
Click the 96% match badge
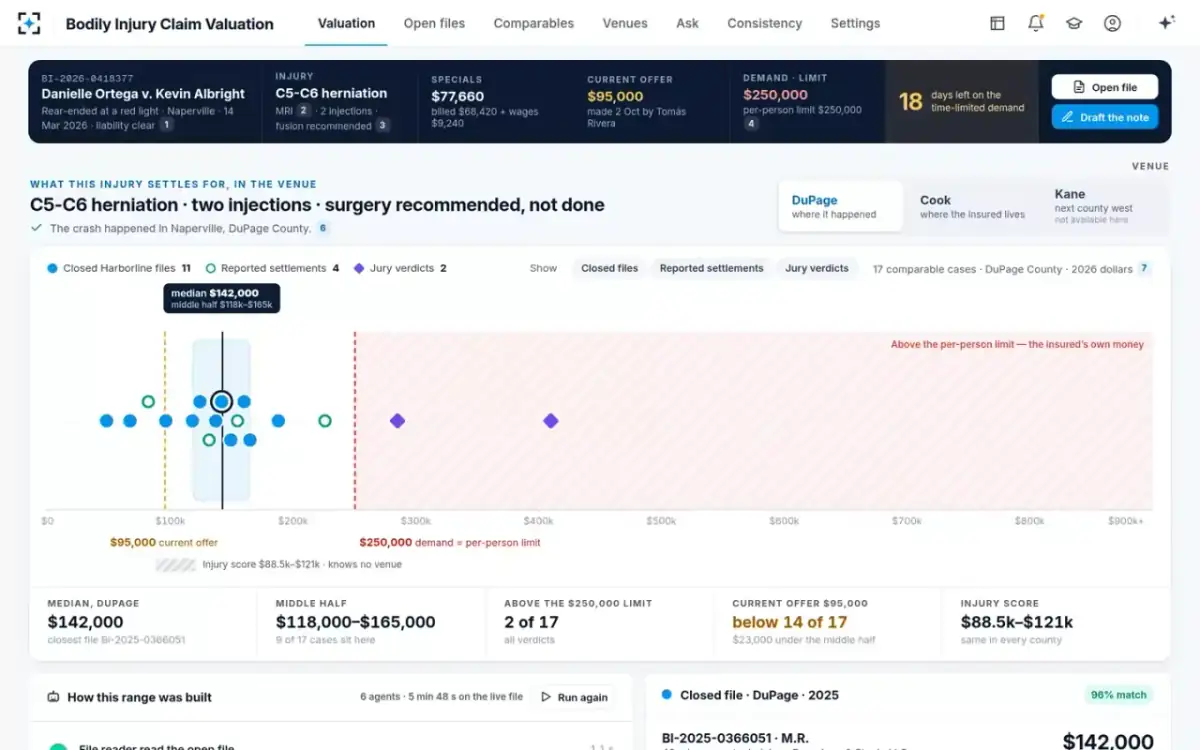tap(1118, 694)
